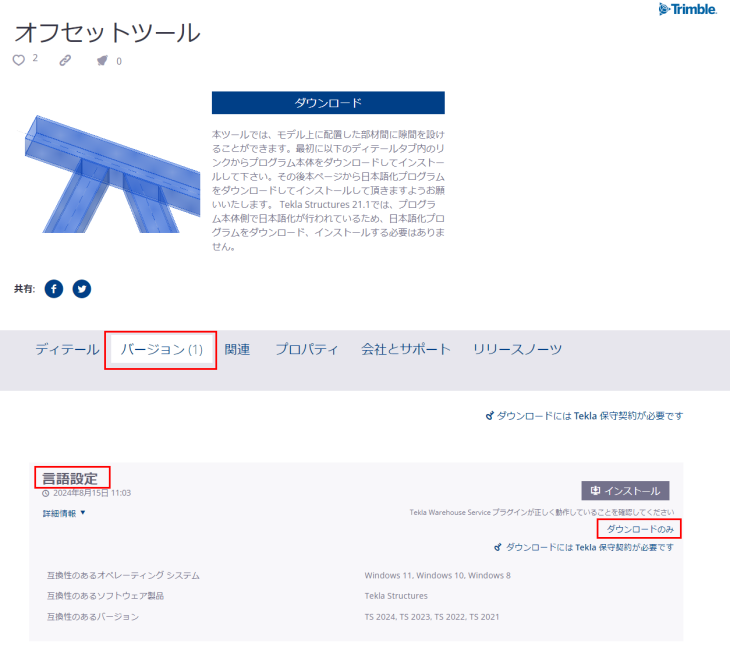
Task: Open the リリースノーツ tab
Action: (x=518, y=349)
